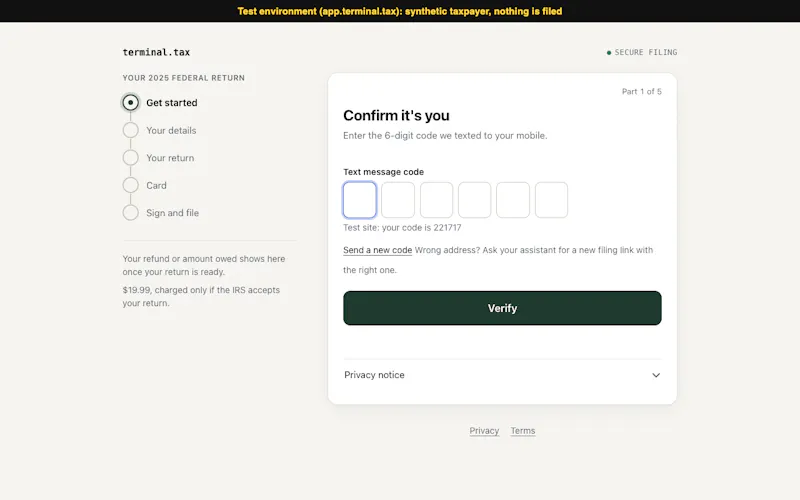This screenshot has height=500, width=800.
Task: Click the green Secure Filing status dot
Action: point(609,53)
